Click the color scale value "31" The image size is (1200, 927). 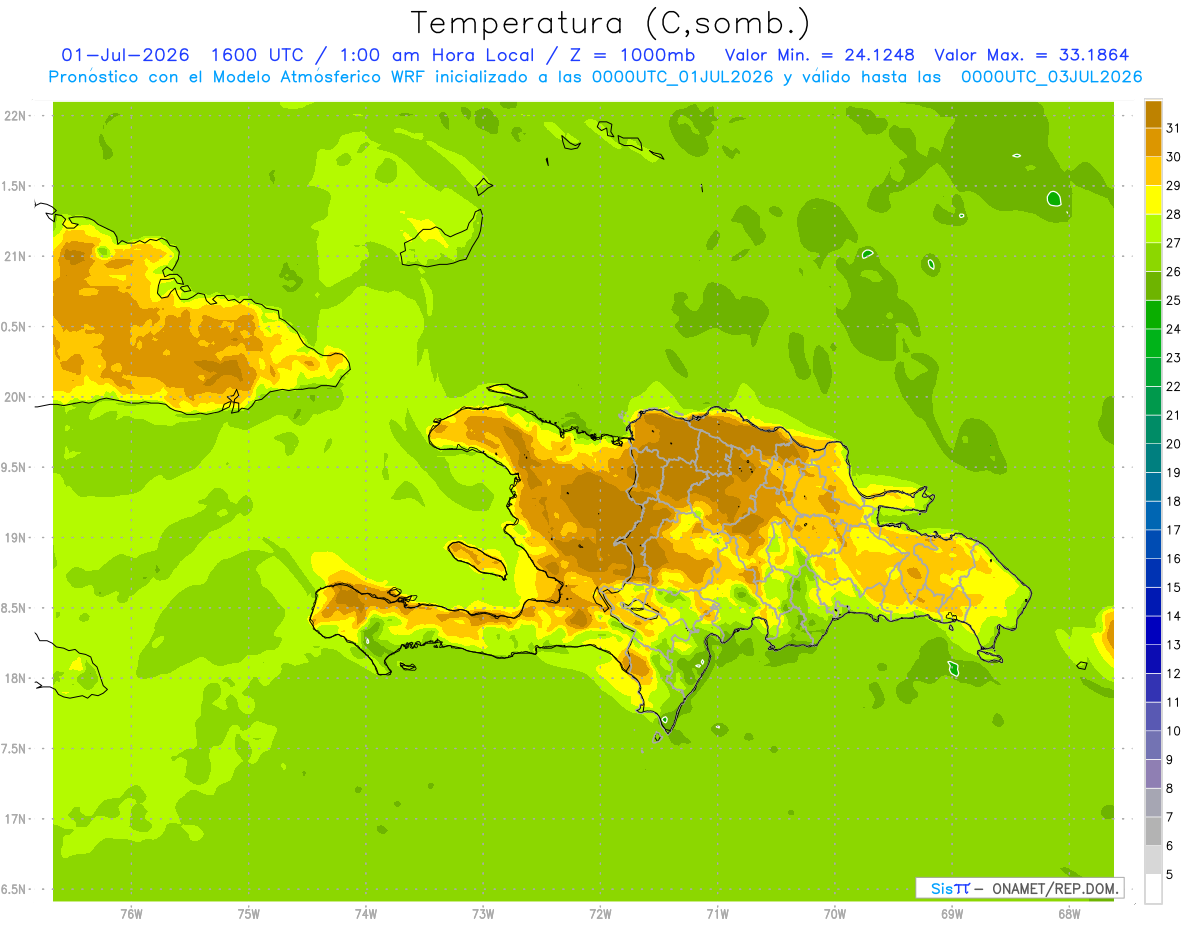click(1173, 128)
